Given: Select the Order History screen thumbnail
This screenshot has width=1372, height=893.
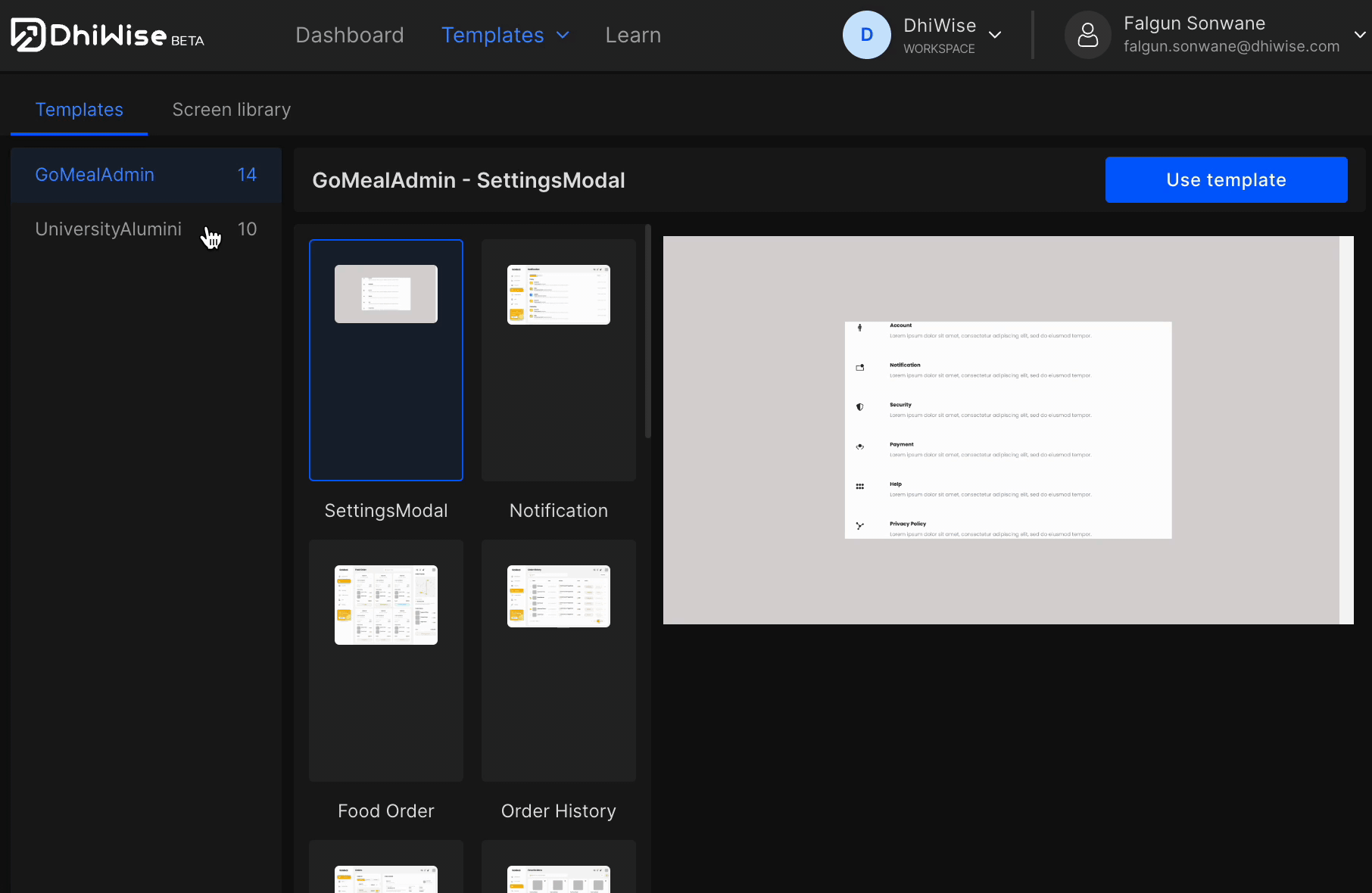Looking at the screenshot, I should (559, 661).
